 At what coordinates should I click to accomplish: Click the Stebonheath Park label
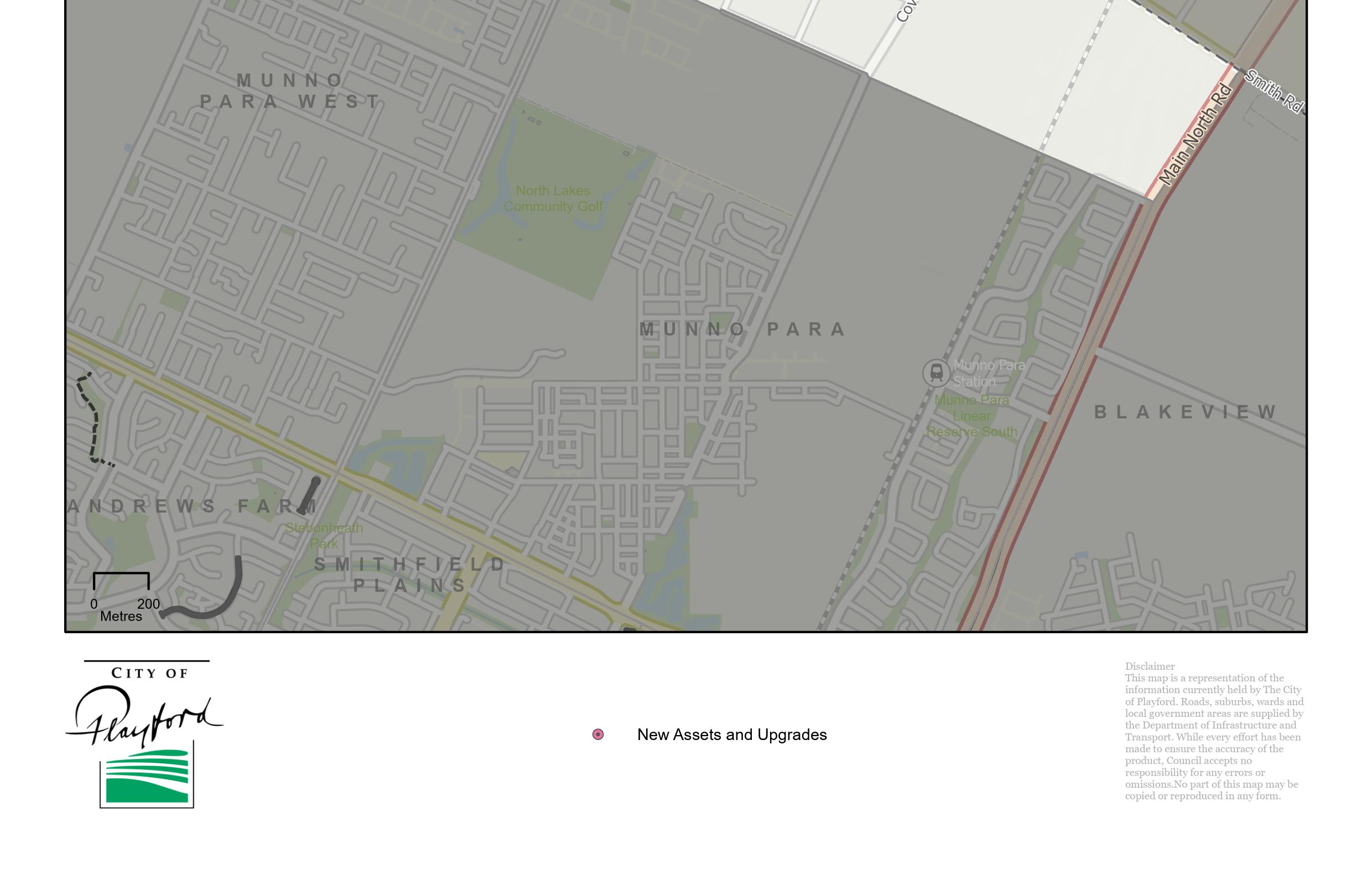(x=324, y=535)
